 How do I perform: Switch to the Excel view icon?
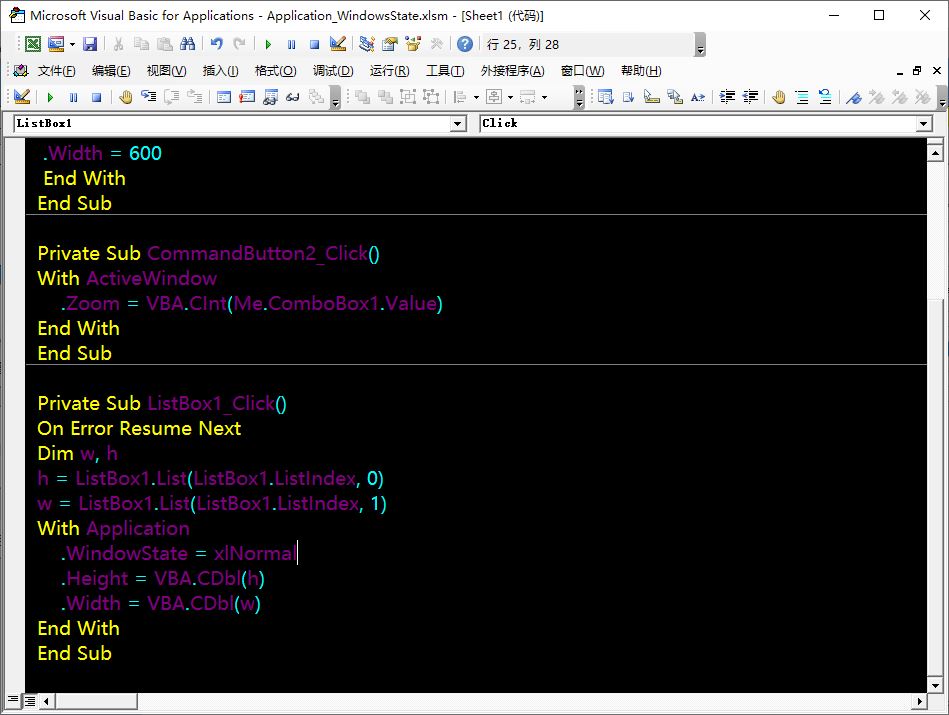point(33,44)
